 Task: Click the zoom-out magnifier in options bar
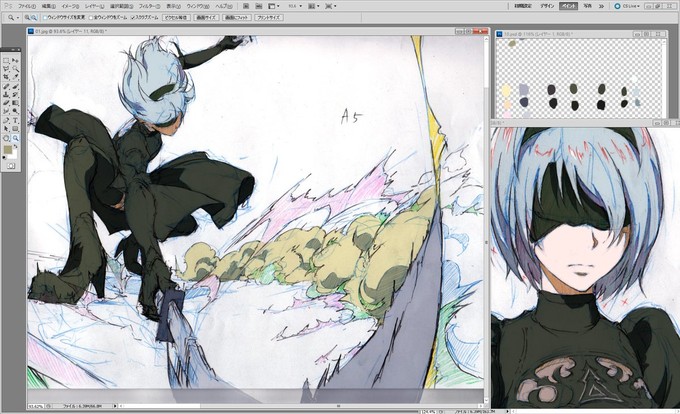34,18
